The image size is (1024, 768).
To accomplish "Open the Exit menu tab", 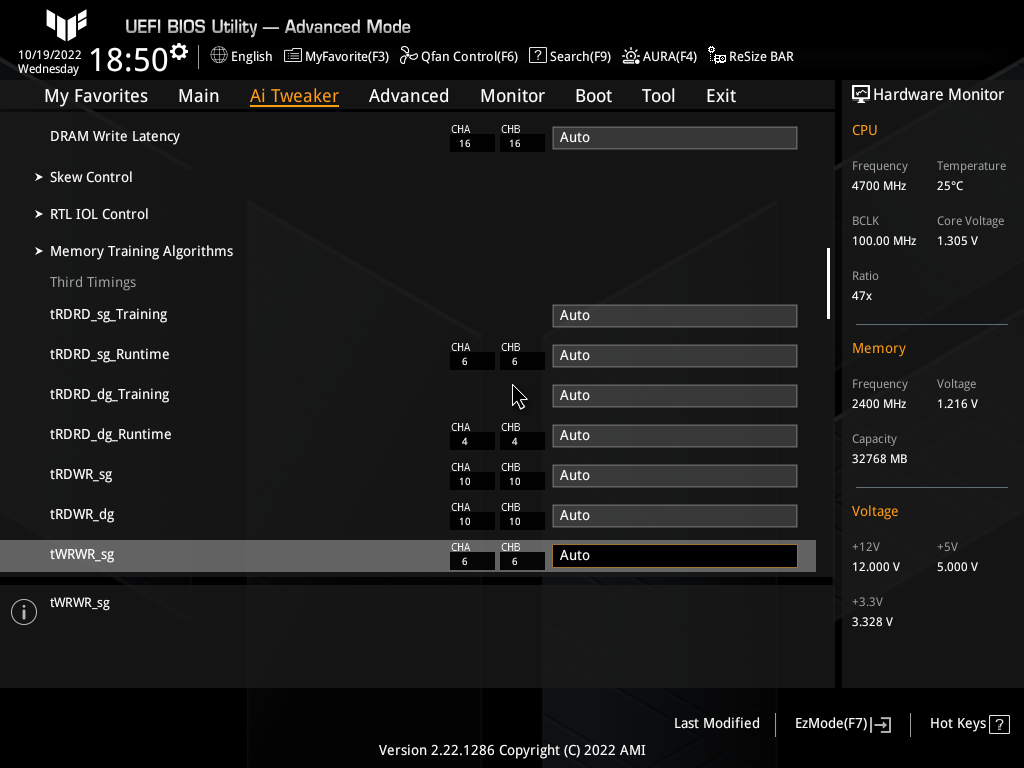I will 720,95.
